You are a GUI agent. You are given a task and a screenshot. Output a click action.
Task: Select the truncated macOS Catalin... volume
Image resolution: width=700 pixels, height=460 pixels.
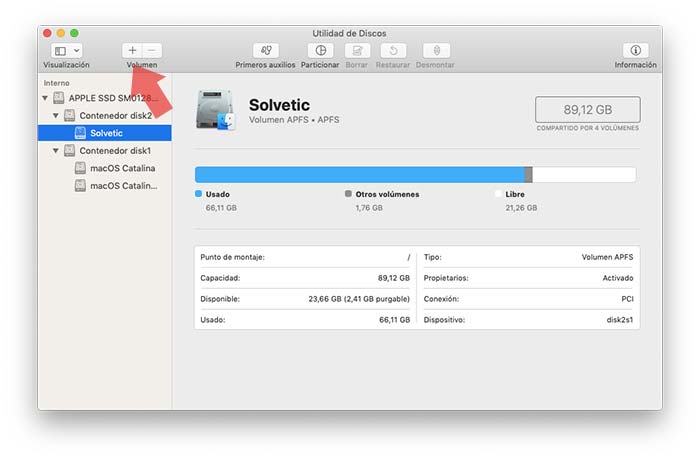click(105, 185)
